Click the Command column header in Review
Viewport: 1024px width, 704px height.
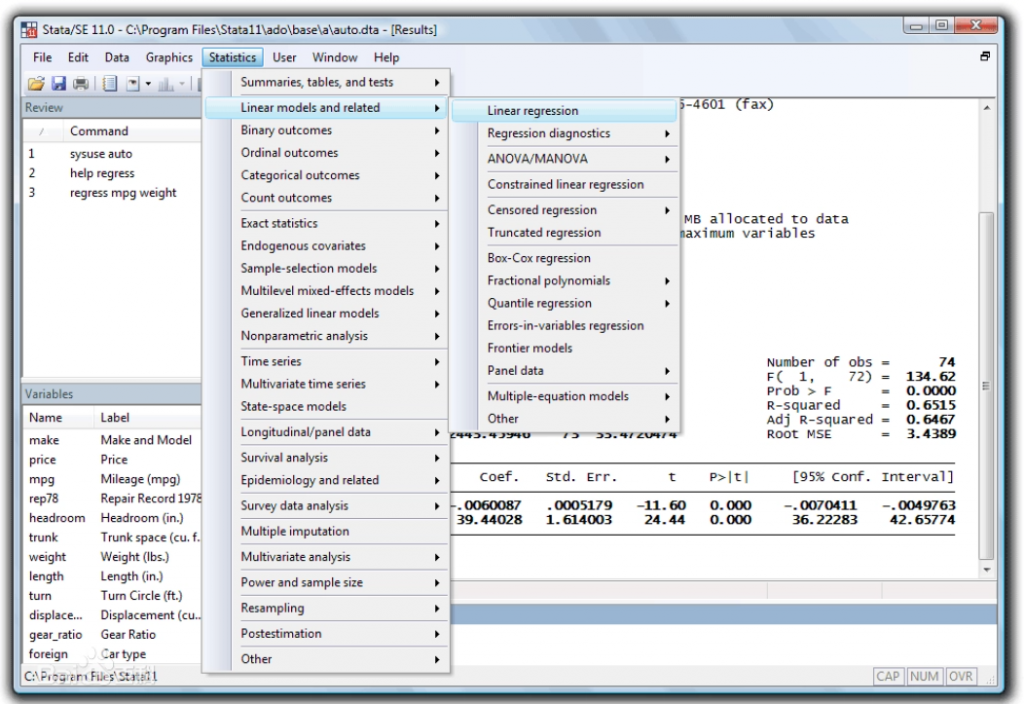(131, 131)
